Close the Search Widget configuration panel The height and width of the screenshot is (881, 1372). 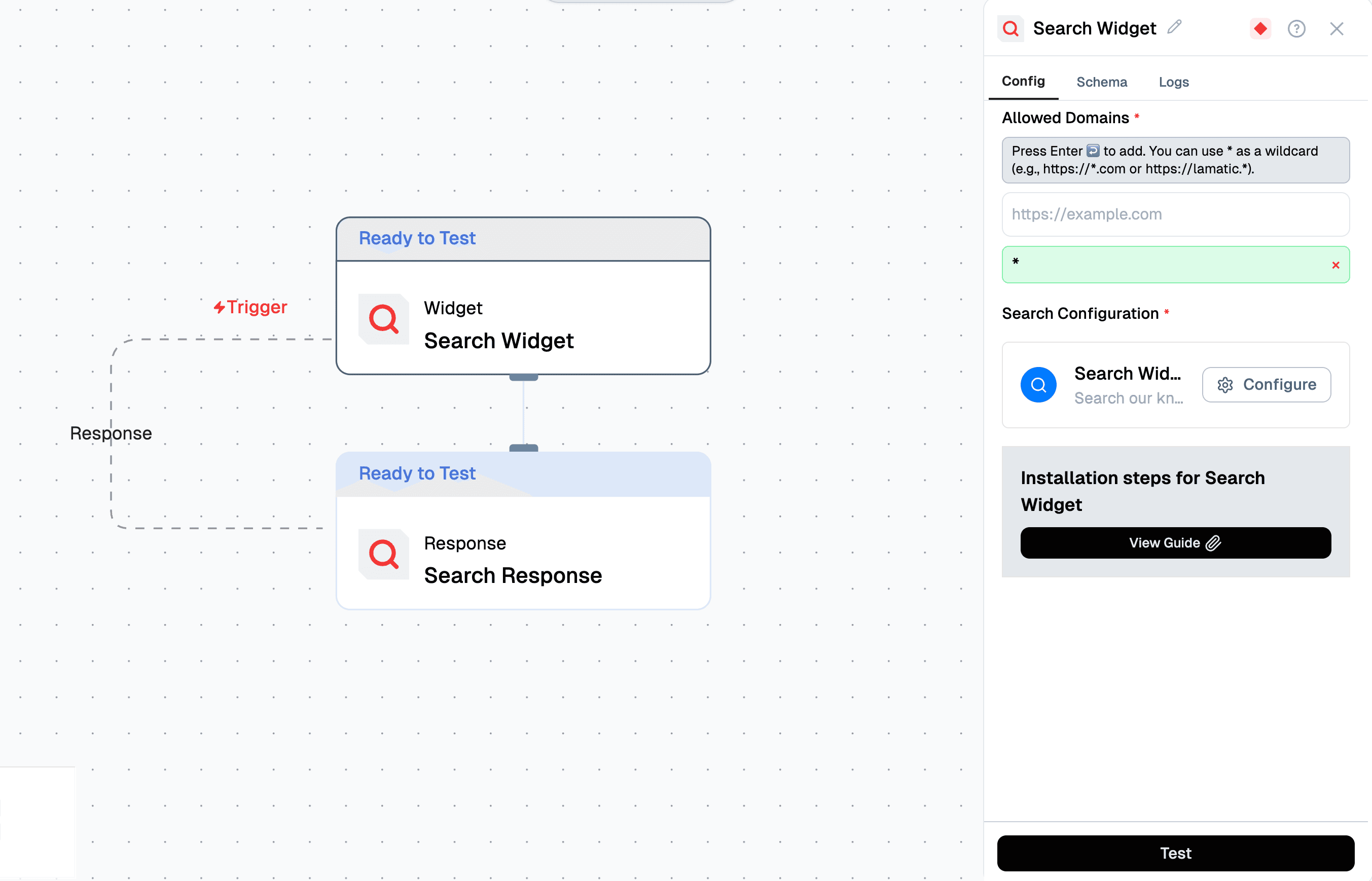point(1337,28)
